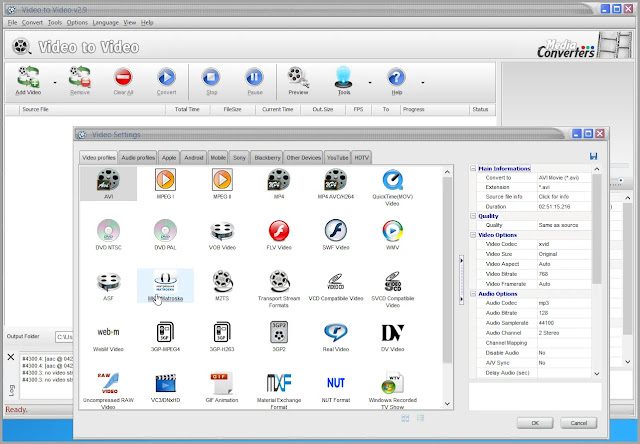This screenshot has width=640, height=444.
Task: Open the Tools toolbar button
Action: (344, 80)
